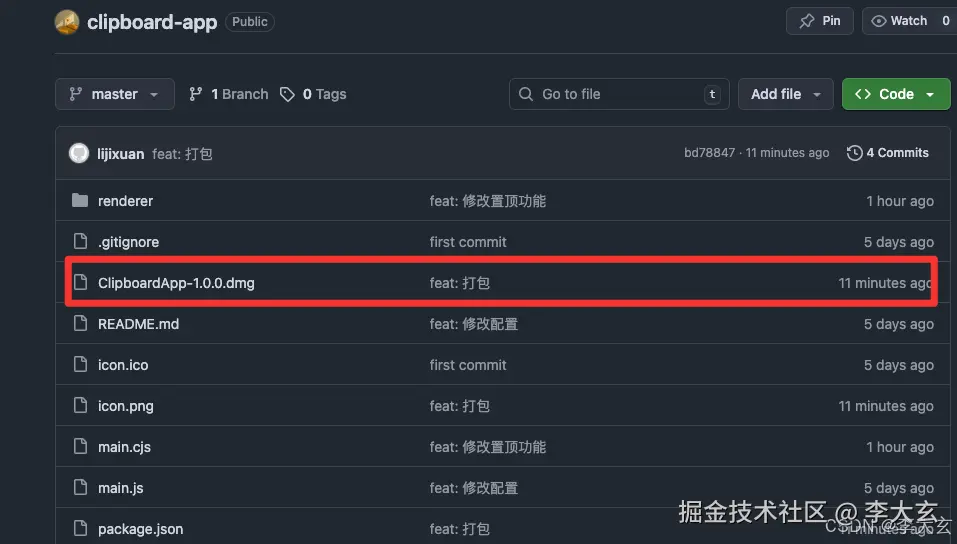Focus the Go to file search field

(x=618, y=94)
